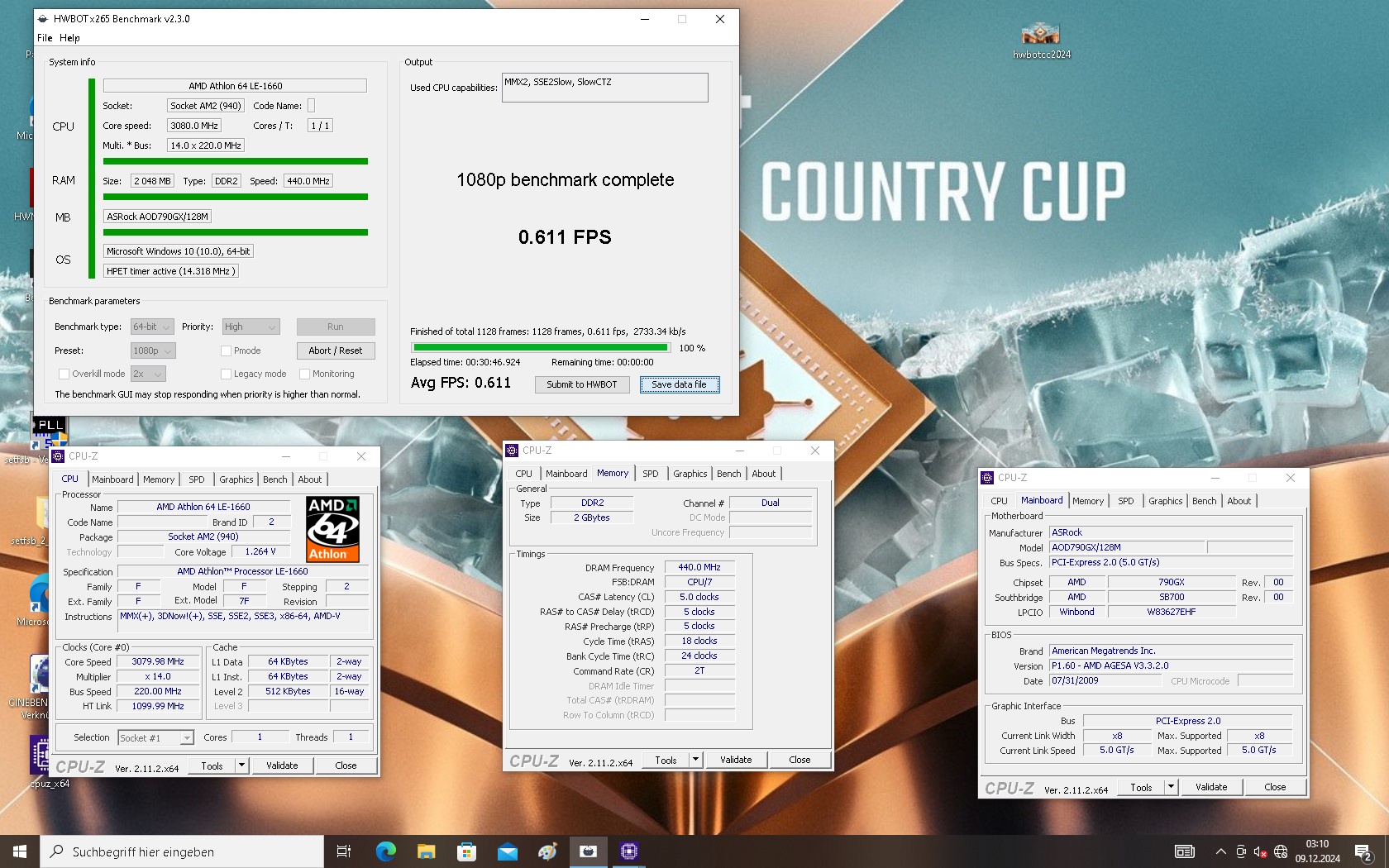Enable the Monitoring checkbox

pyautogui.click(x=305, y=374)
